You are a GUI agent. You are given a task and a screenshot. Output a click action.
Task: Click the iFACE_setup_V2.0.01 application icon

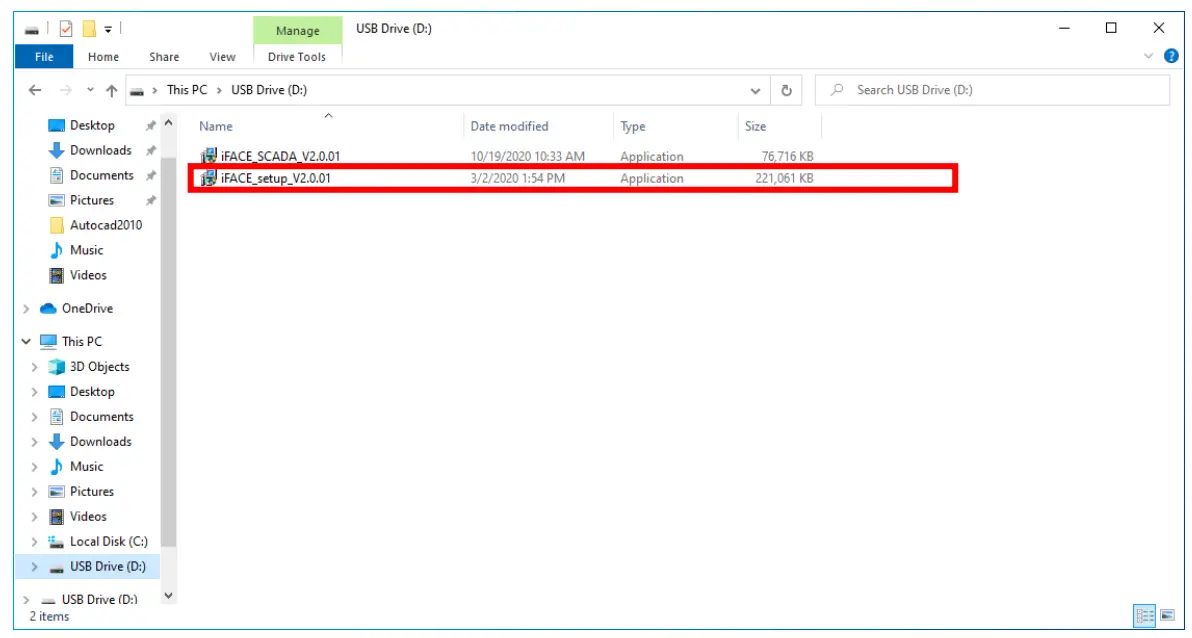point(208,179)
